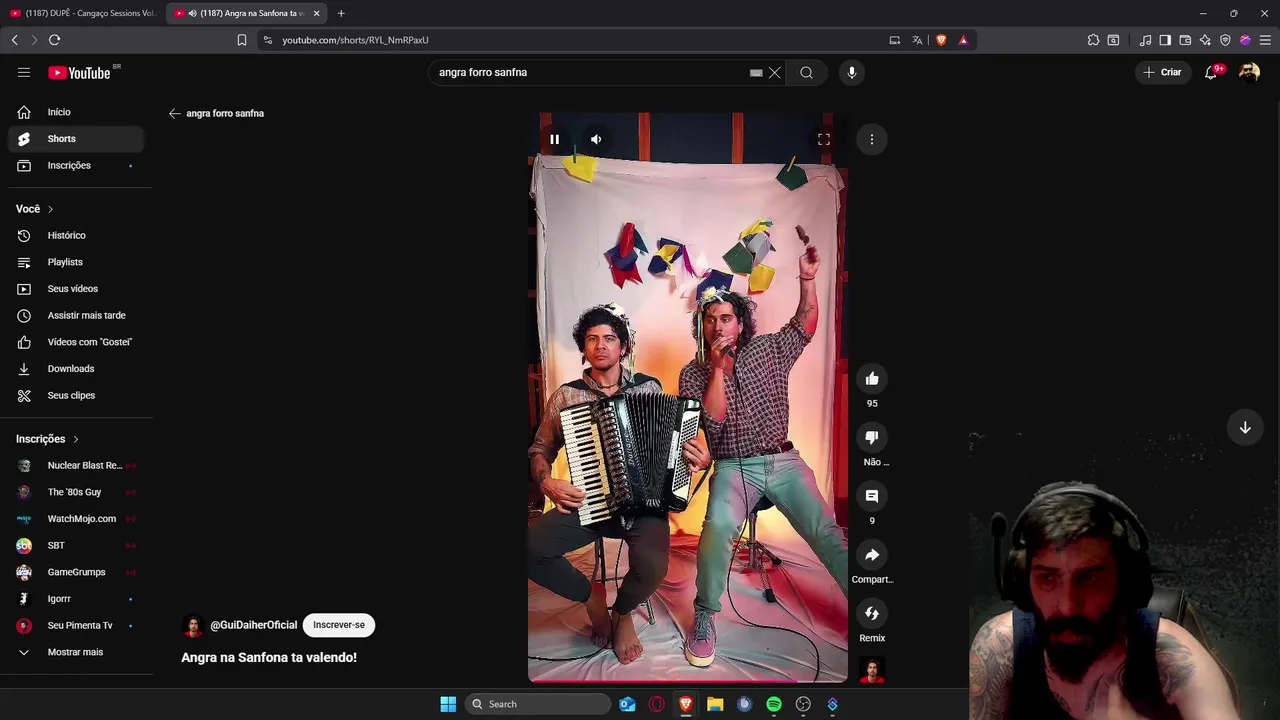This screenshot has height=720, width=1280.
Task: Open the Brave playlist music icon
Action: click(1146, 40)
